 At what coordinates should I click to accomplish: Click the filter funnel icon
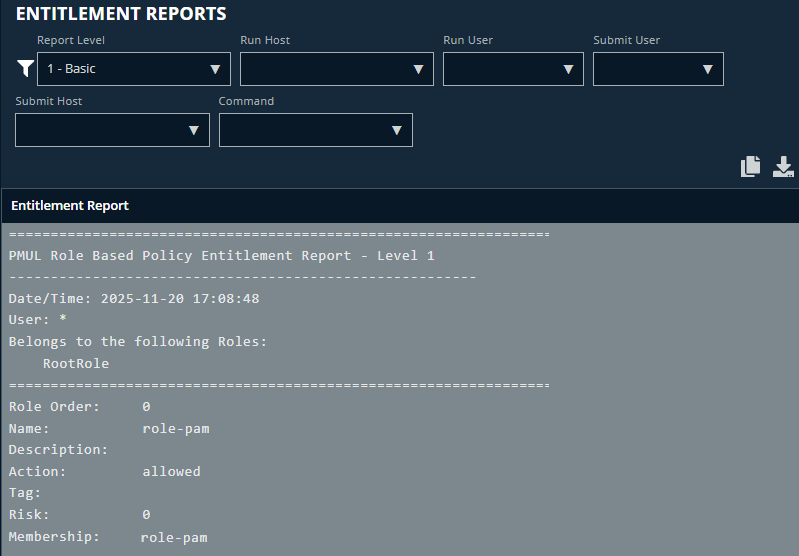pyautogui.click(x=25, y=68)
